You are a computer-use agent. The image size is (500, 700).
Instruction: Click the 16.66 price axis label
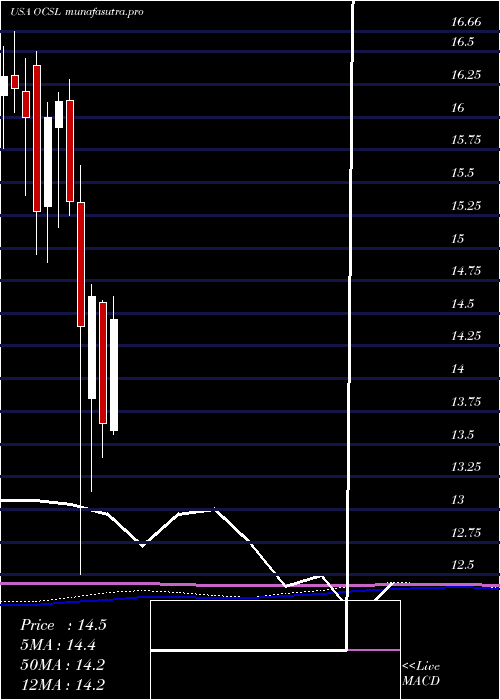point(466,21)
